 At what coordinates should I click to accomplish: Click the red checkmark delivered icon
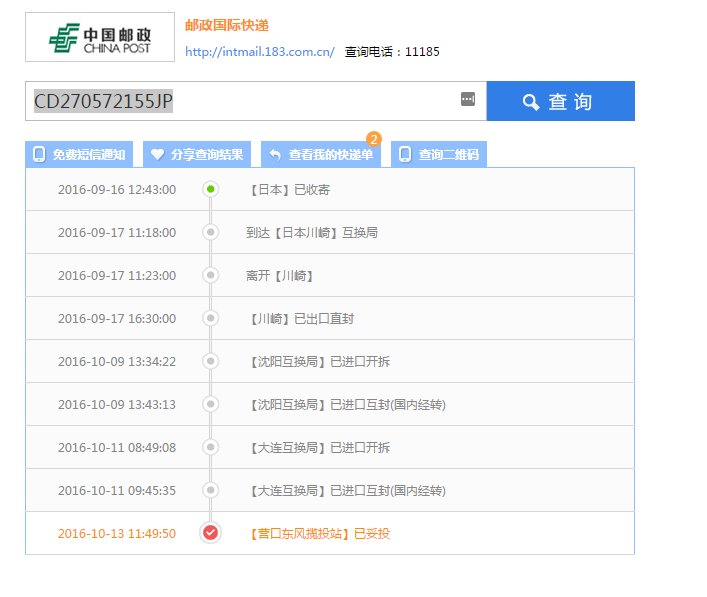[x=211, y=533]
